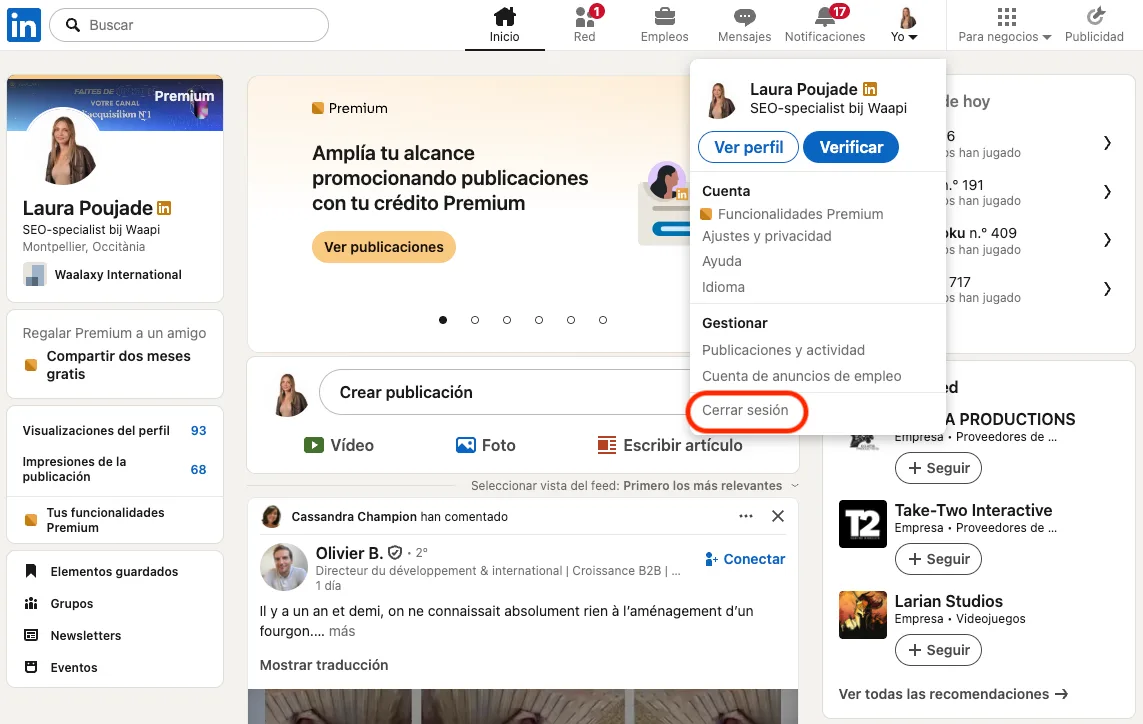Open Ajustes y privacidad
This screenshot has height=724, width=1143.
coord(767,236)
